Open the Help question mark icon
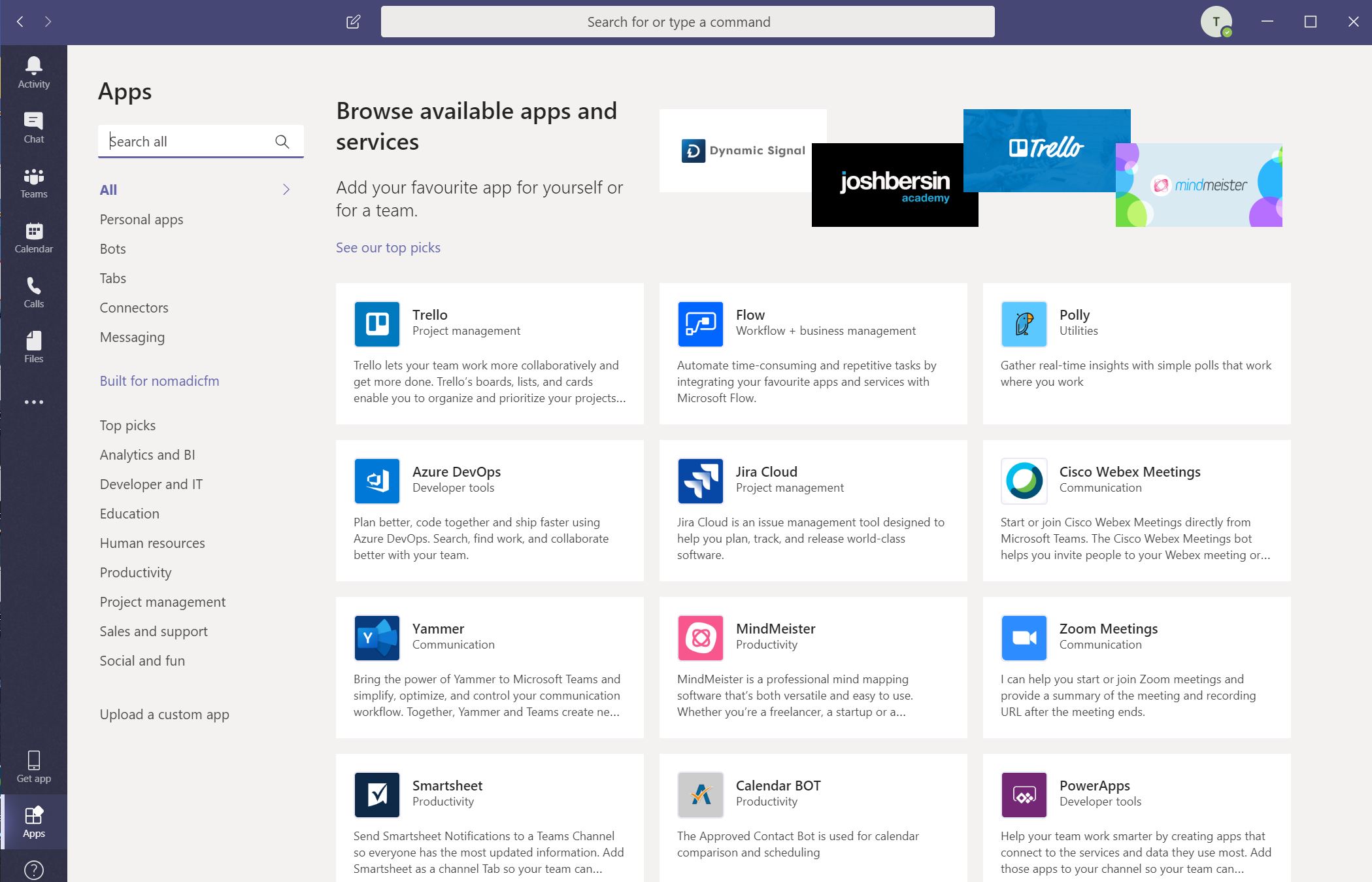1372x882 pixels. click(x=33, y=870)
